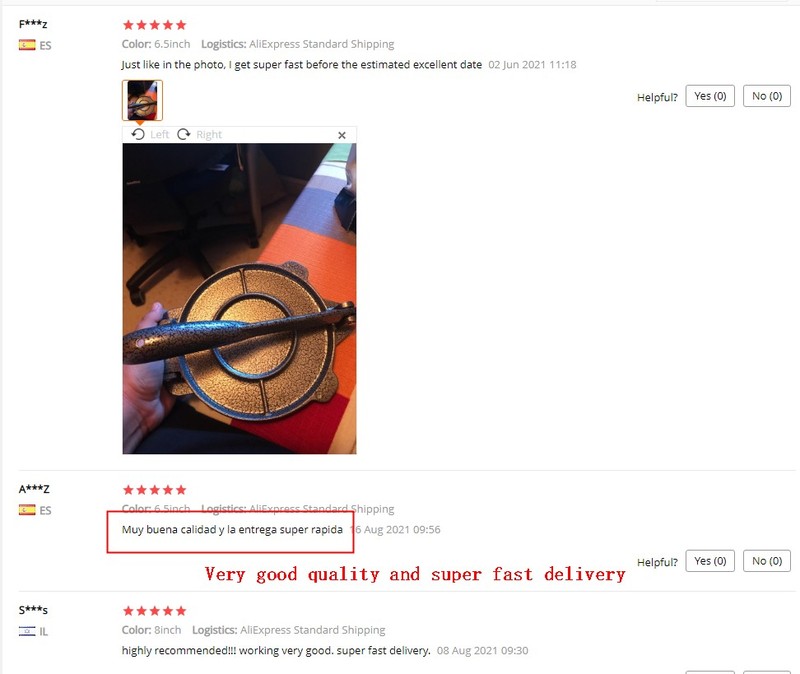Mark F***z's review as not helpful with No (0)
This screenshot has width=800, height=674.
[x=767, y=96]
